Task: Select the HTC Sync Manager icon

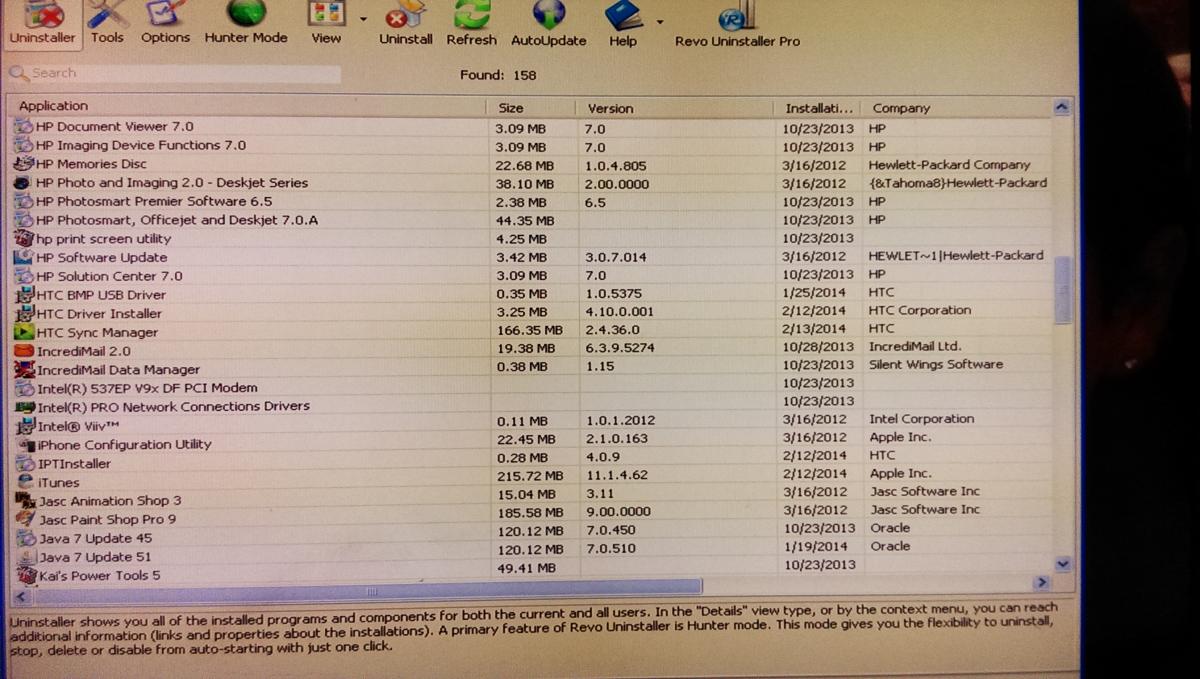Action: tap(24, 332)
